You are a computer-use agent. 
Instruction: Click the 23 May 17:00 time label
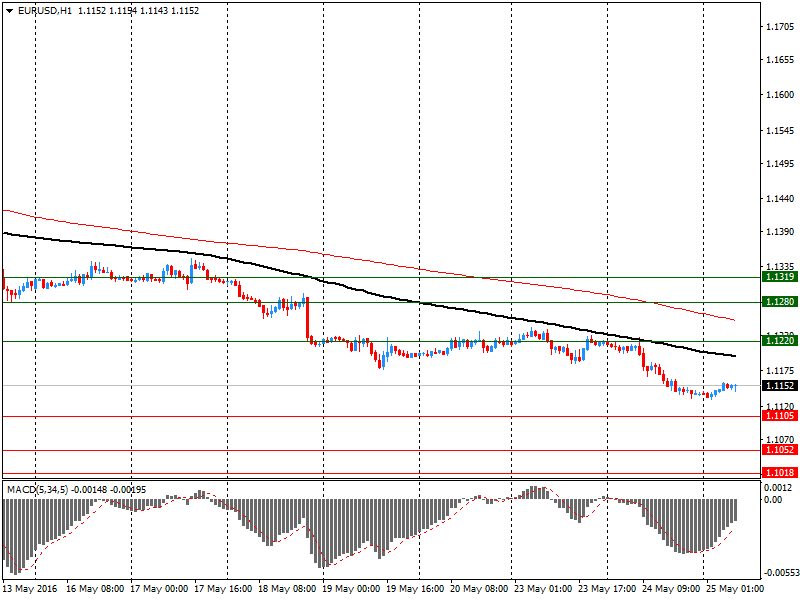click(x=607, y=588)
